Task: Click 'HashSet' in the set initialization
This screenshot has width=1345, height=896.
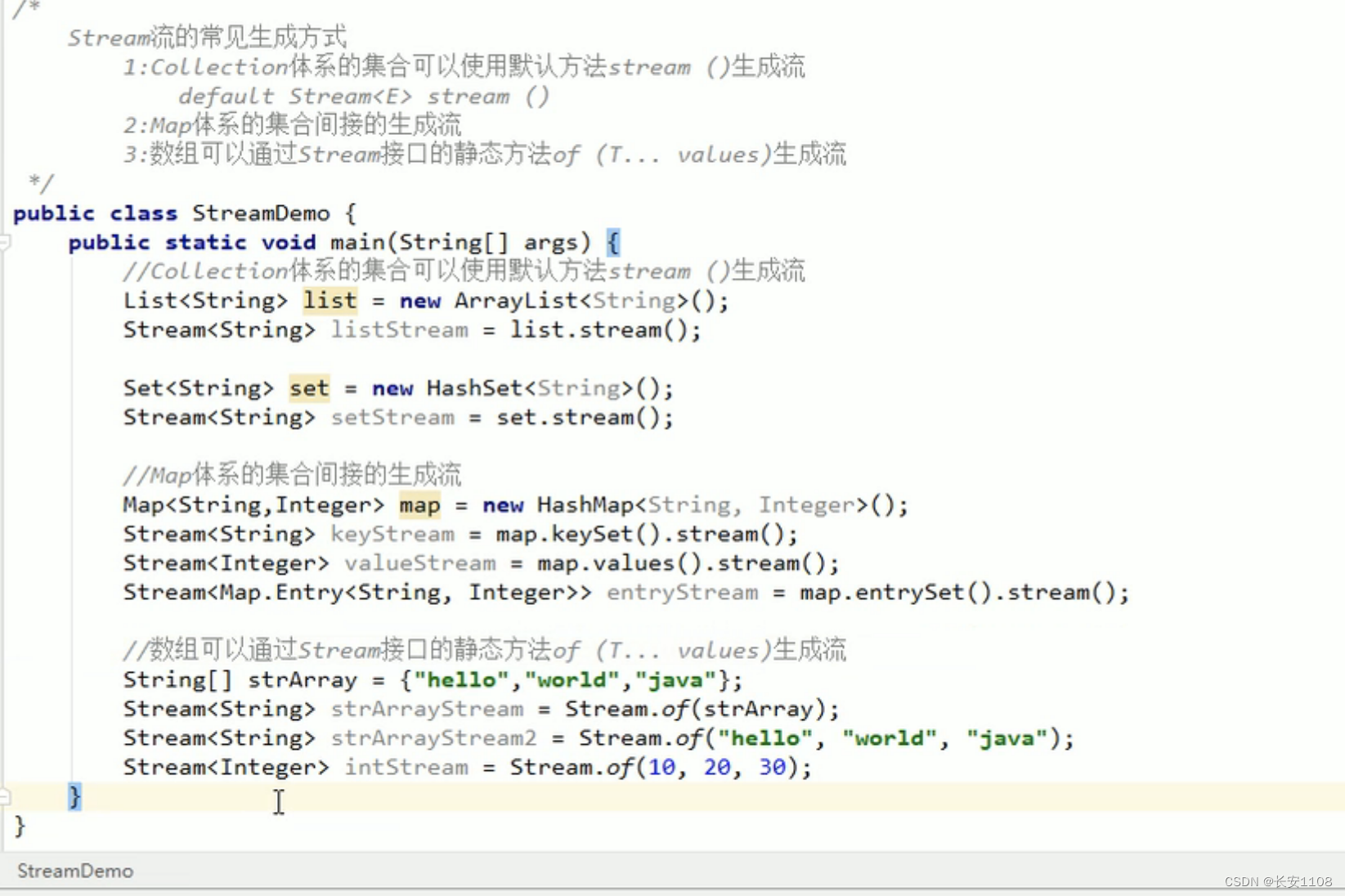Action: click(475, 388)
